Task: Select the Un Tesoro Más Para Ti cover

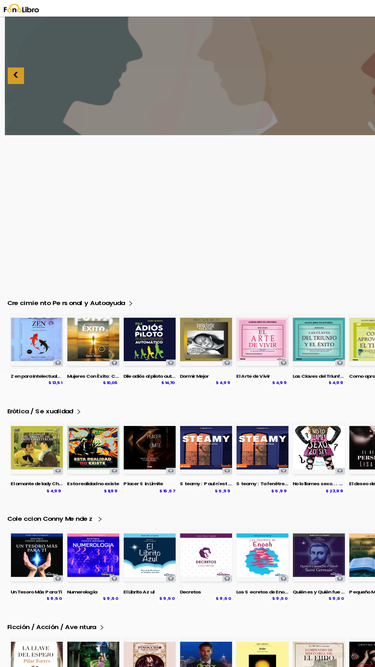Action: (x=37, y=555)
